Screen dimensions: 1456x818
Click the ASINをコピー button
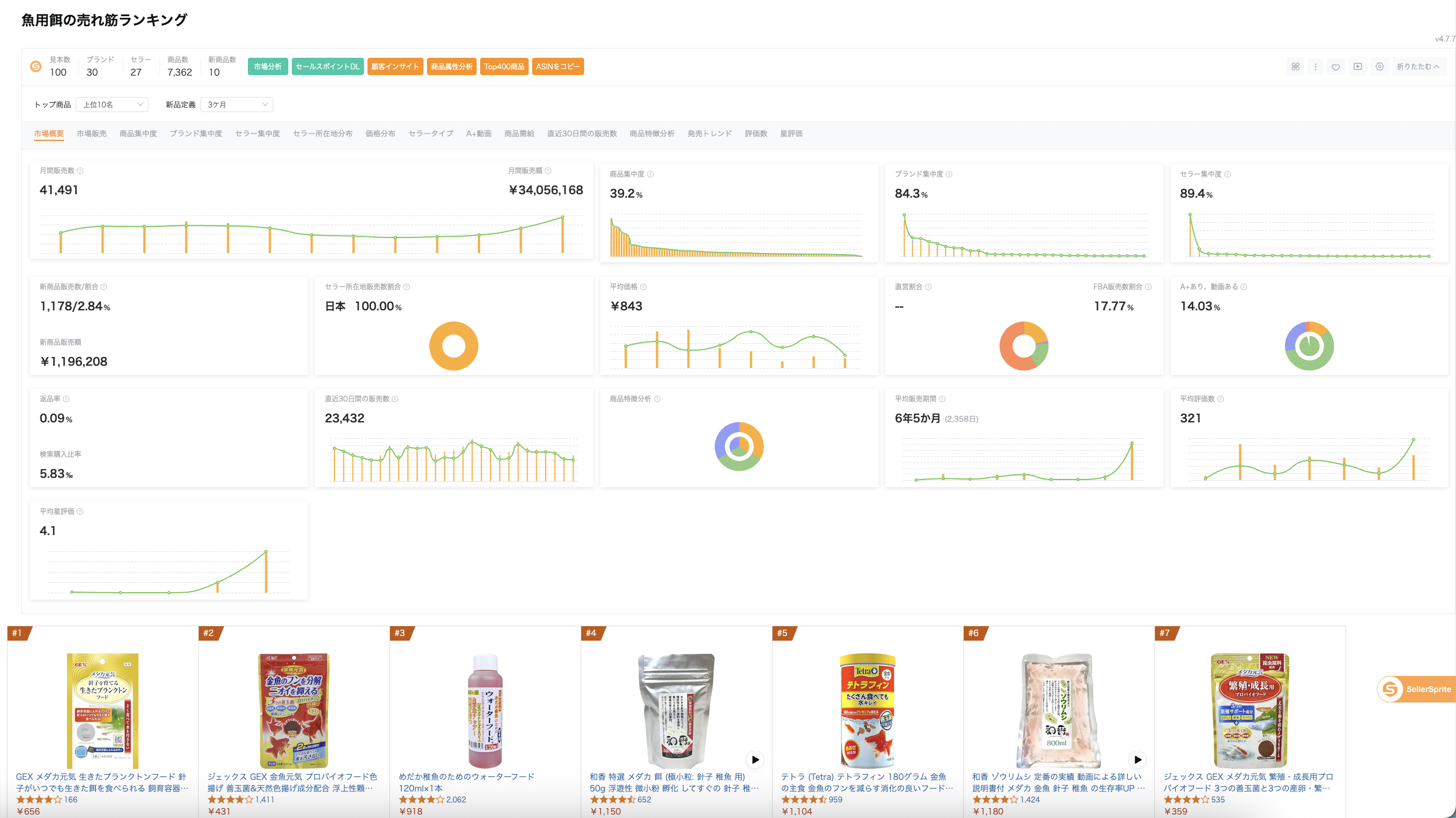(558, 66)
